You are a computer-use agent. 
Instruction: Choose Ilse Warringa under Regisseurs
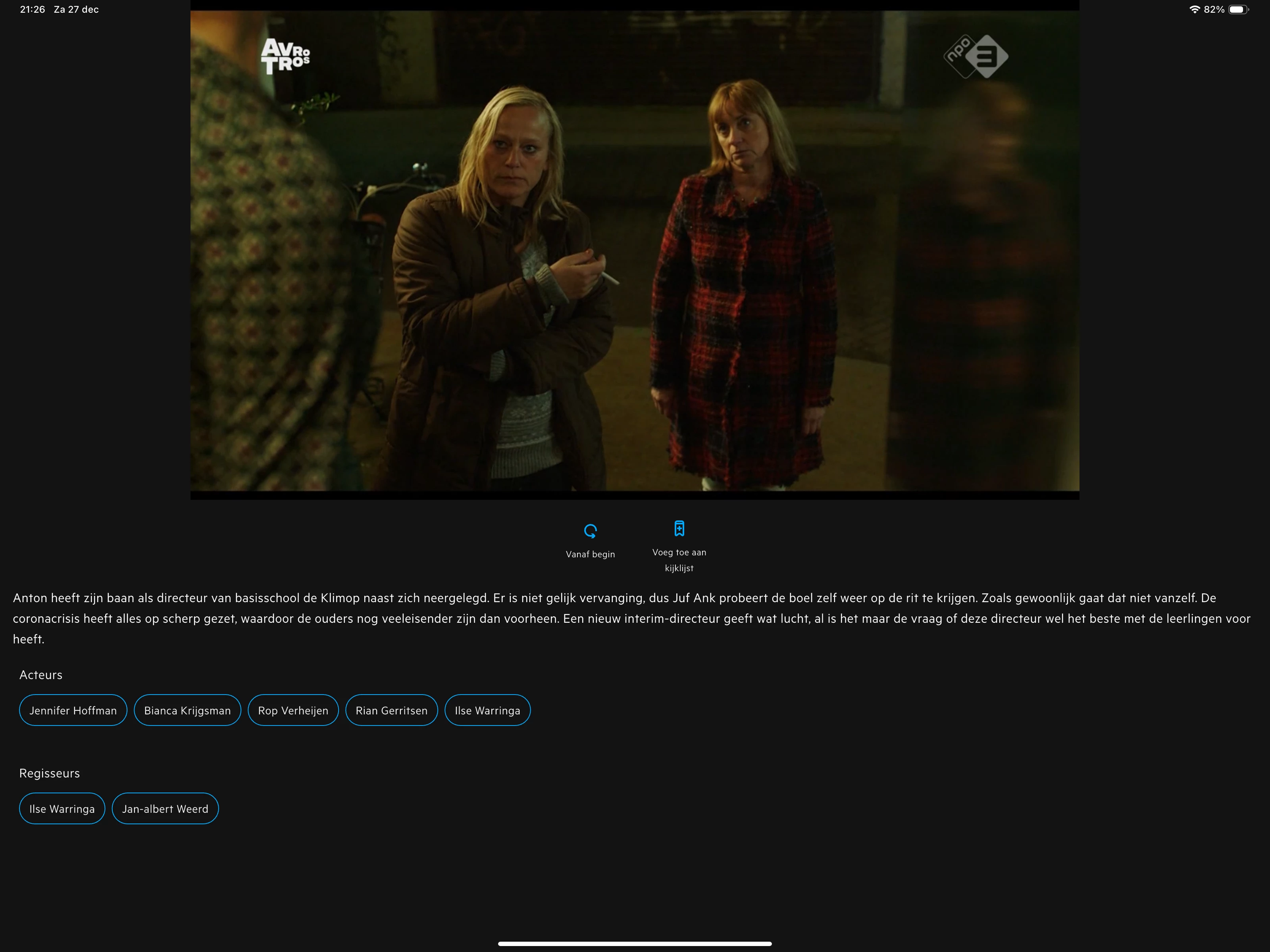62,808
